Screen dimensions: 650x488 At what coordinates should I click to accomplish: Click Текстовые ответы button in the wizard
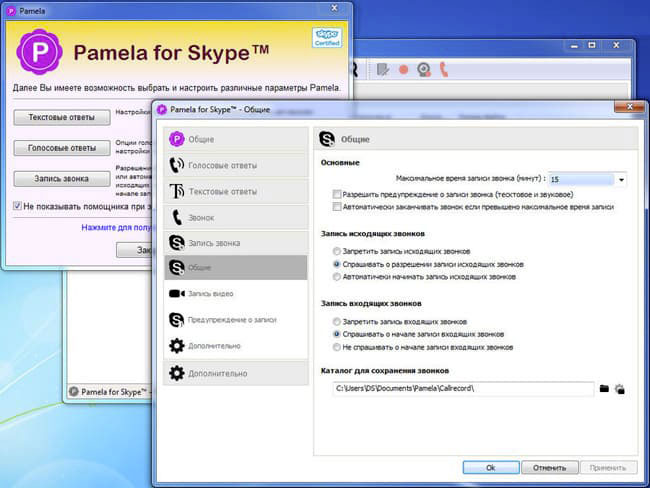click(62, 117)
